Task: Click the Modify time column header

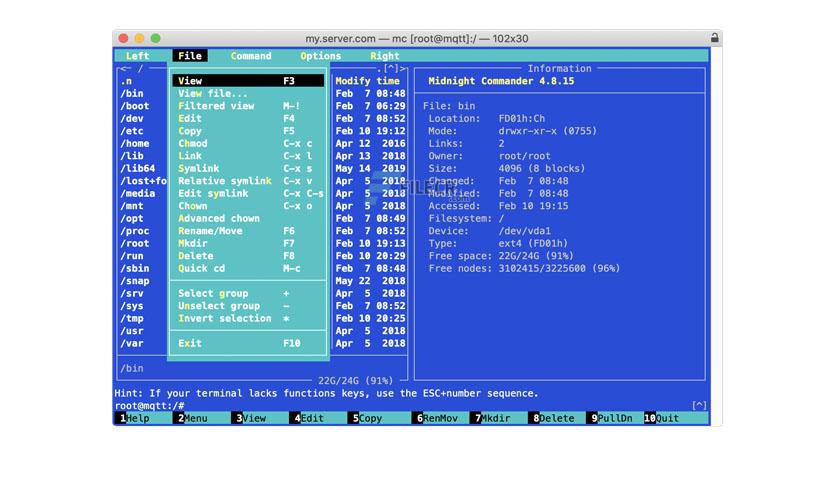Action: [x=367, y=81]
